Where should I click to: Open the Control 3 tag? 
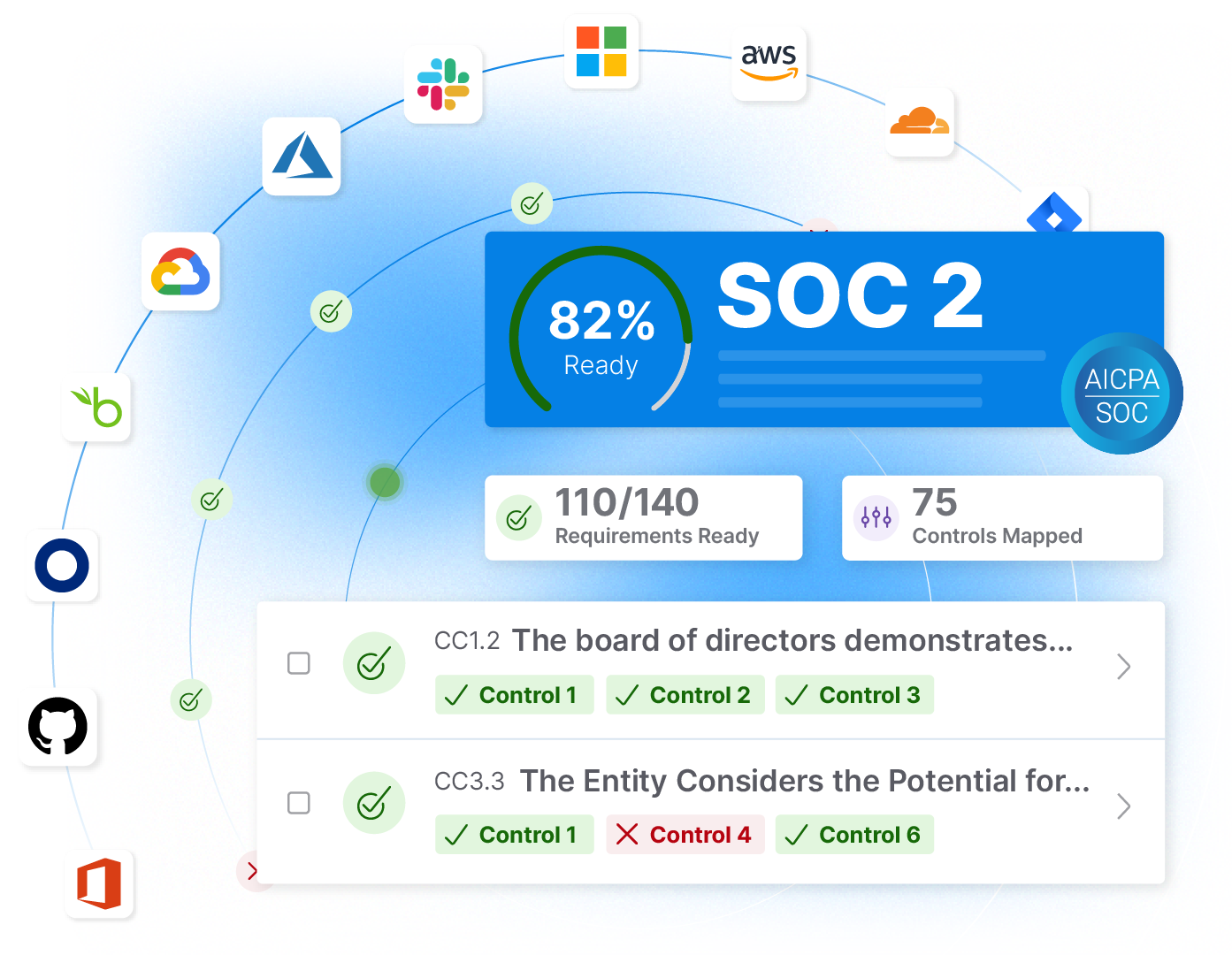click(x=854, y=695)
